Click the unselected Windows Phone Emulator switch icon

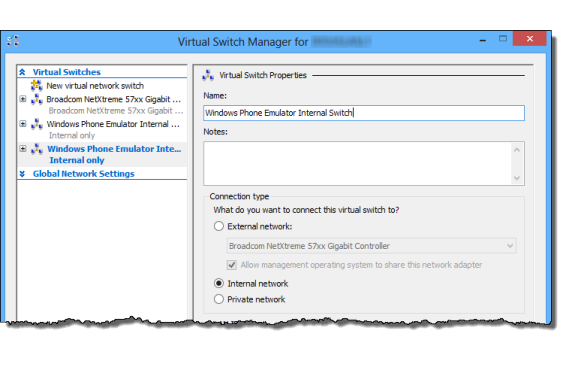pos(37,124)
